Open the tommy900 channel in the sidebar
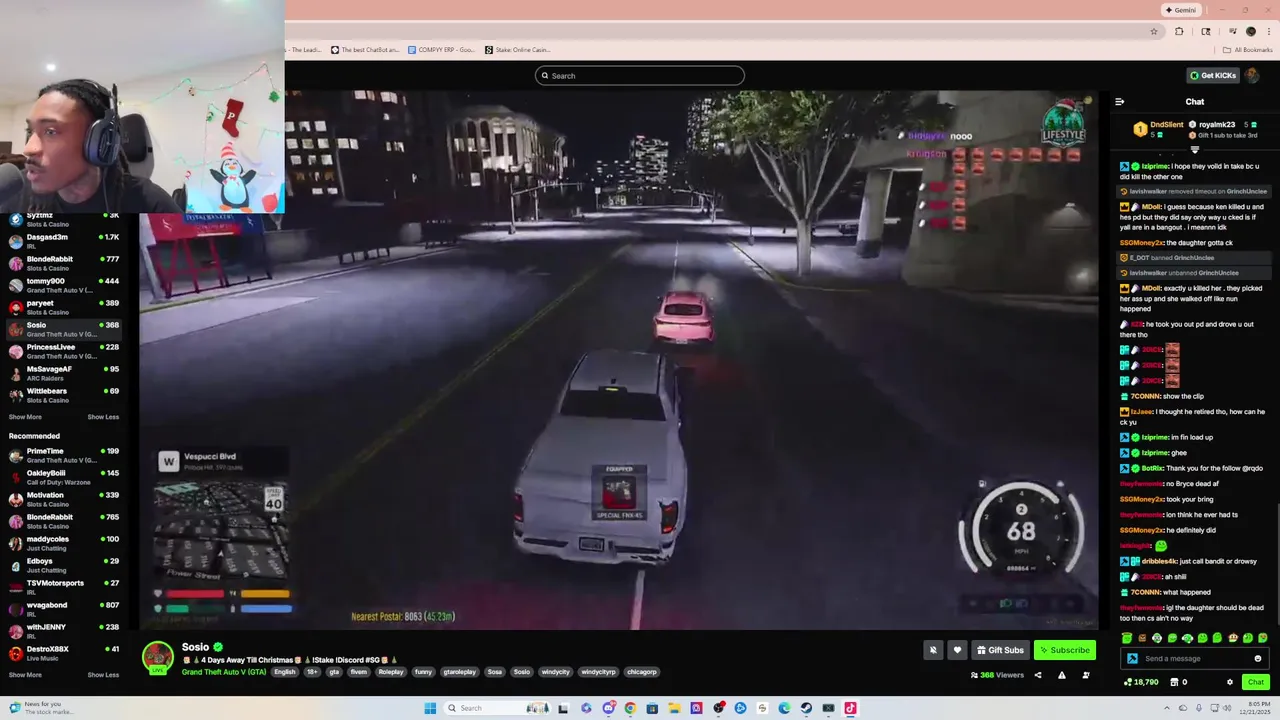Screen dimensions: 1280x720 point(64,285)
